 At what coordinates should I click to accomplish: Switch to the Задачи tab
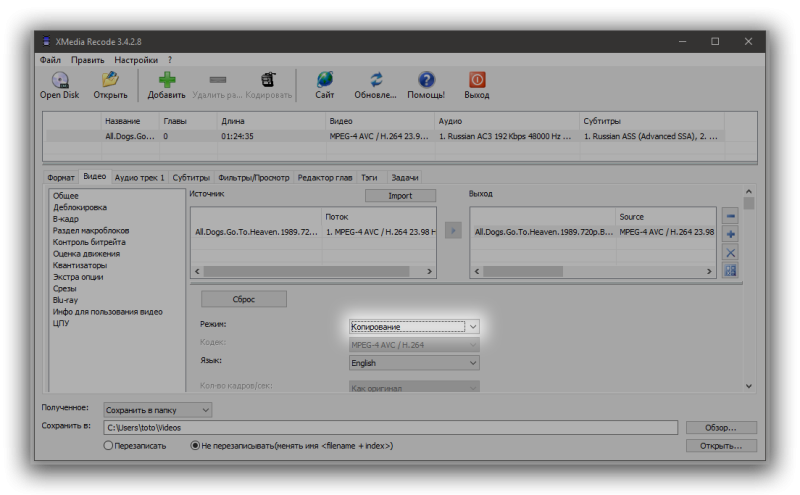405,178
